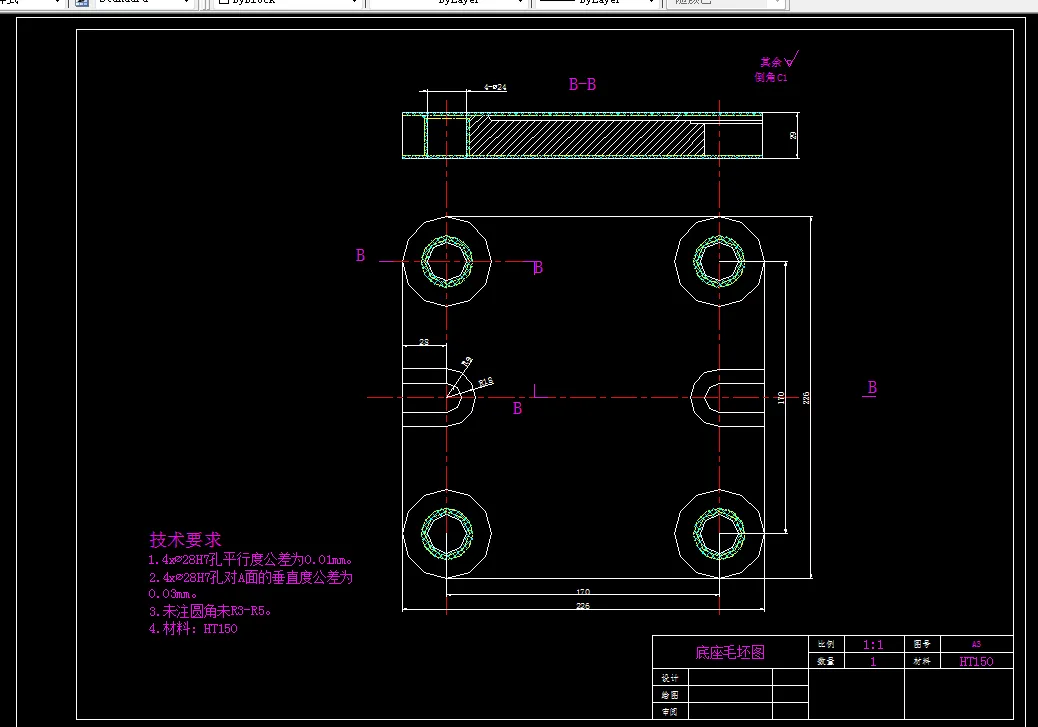Open the ByLayer dropdown showing a line sample

pos(596,3)
